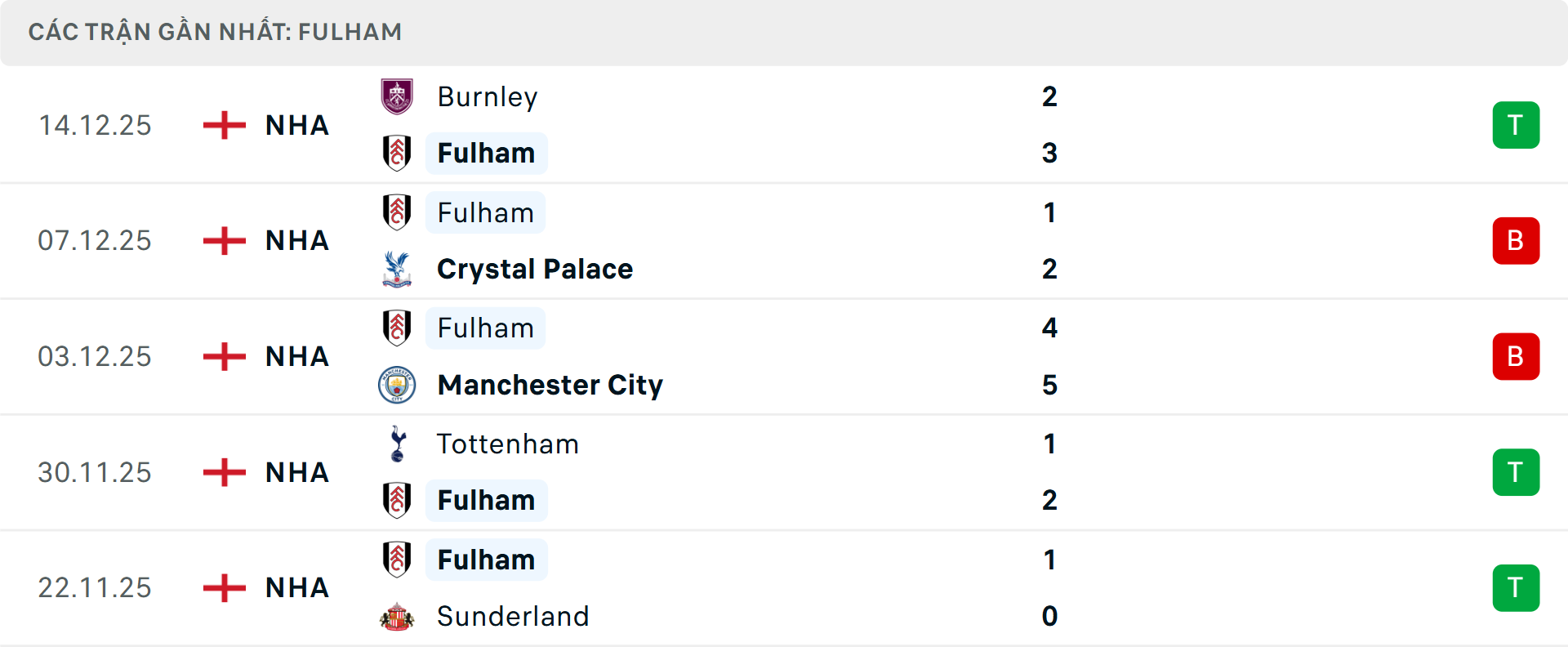This screenshot has width=1568, height=647.
Task: Click the red B badge for Crystal Palace match
Action: click(x=1516, y=240)
